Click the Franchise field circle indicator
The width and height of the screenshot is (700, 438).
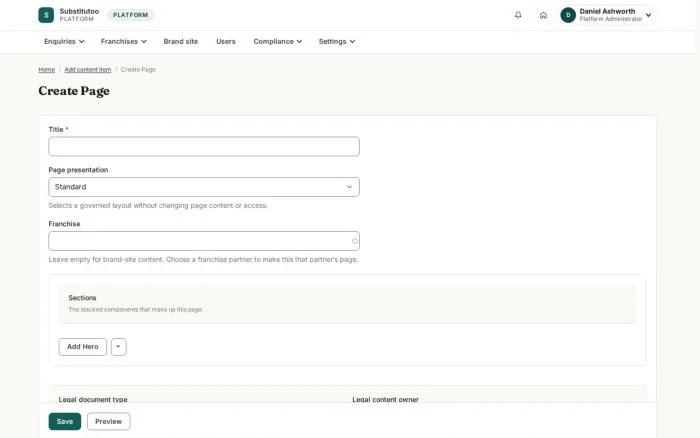coord(354,241)
